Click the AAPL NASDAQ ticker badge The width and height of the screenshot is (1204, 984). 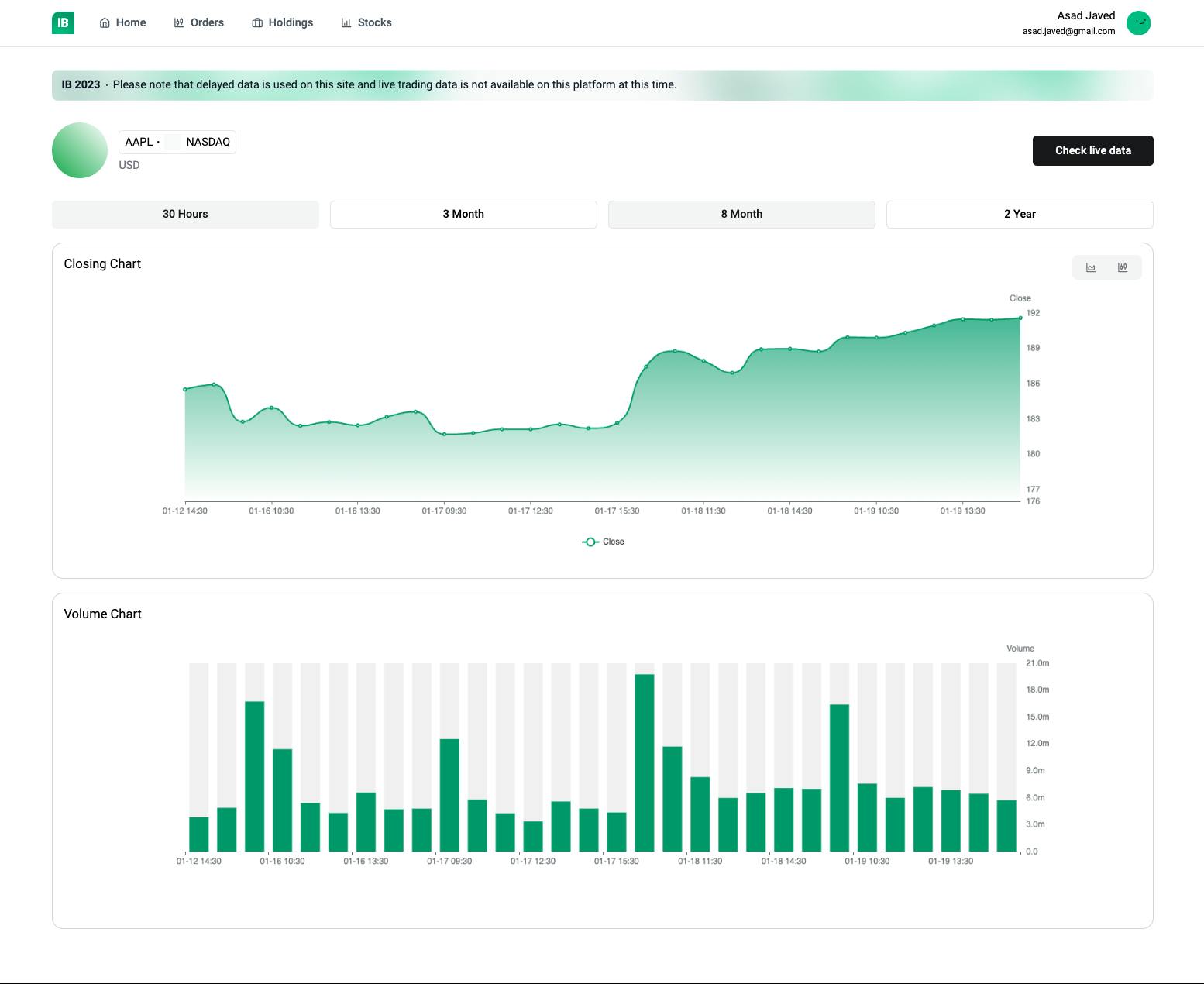coord(177,142)
